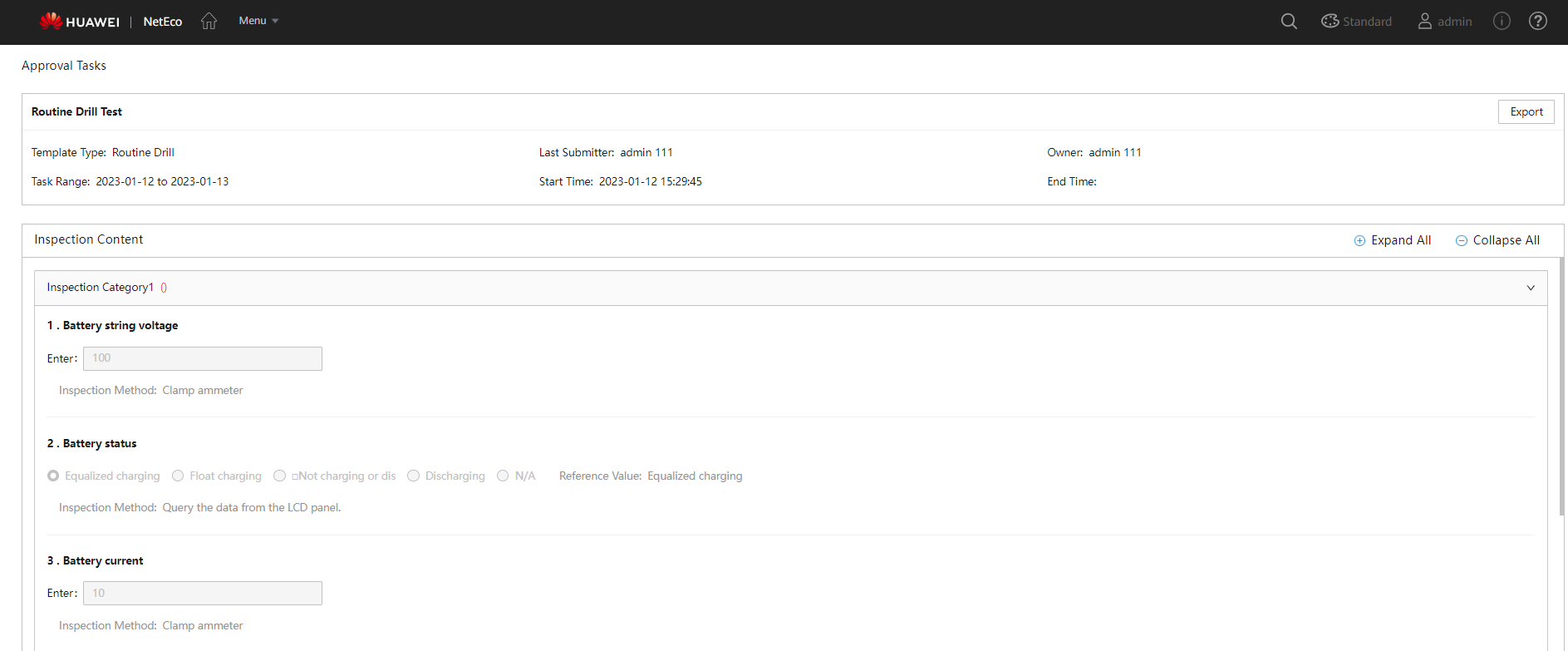
Task: Click Collapse All in Inspection Content
Action: [x=1497, y=240]
